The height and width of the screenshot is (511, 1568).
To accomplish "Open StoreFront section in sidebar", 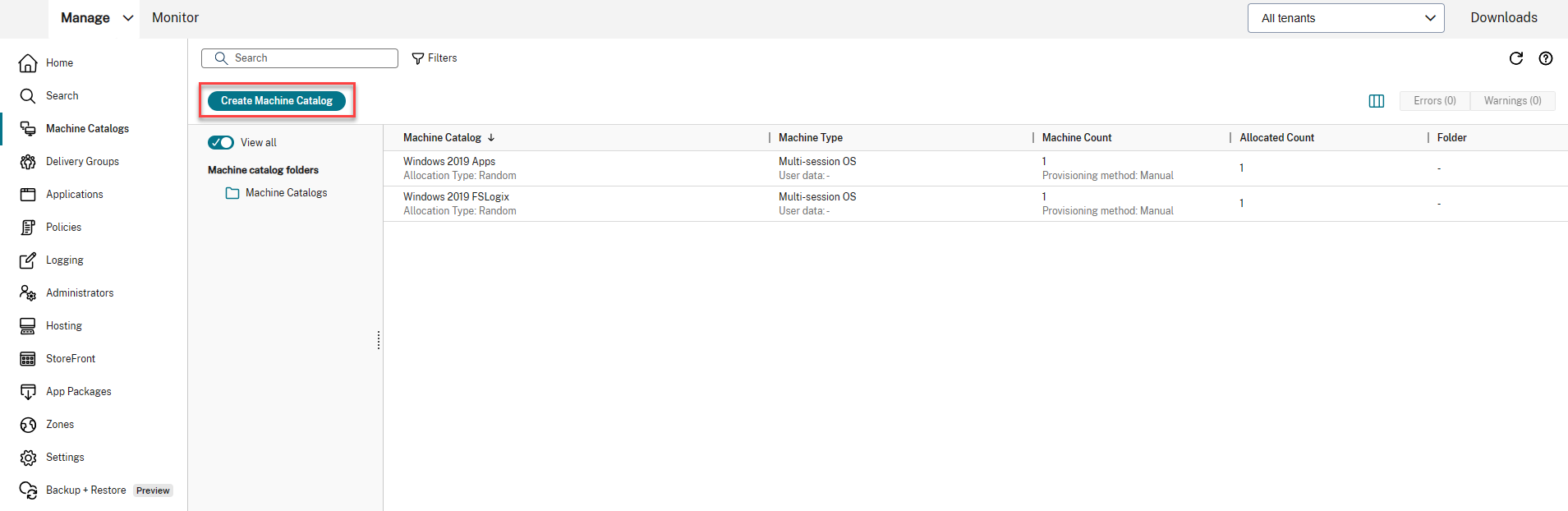I will pos(70,359).
